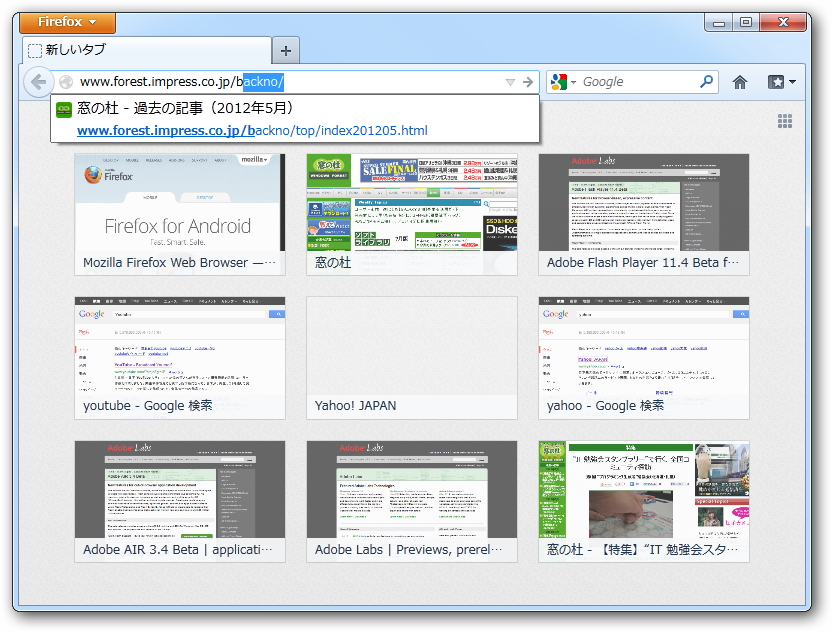
Task: Open the Firefox application menu button
Action: [x=67, y=22]
